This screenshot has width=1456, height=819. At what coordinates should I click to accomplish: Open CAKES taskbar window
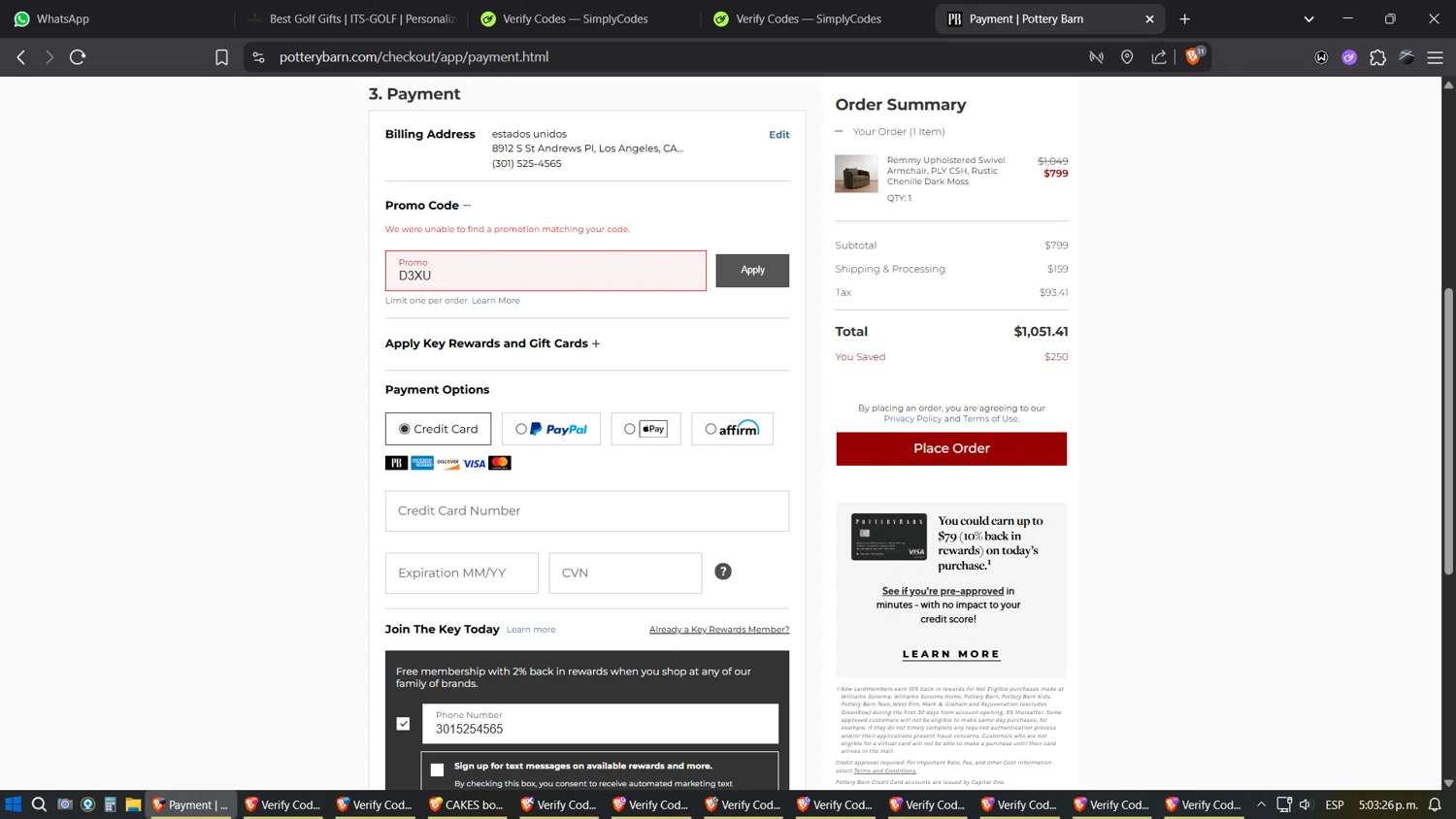coord(466,804)
